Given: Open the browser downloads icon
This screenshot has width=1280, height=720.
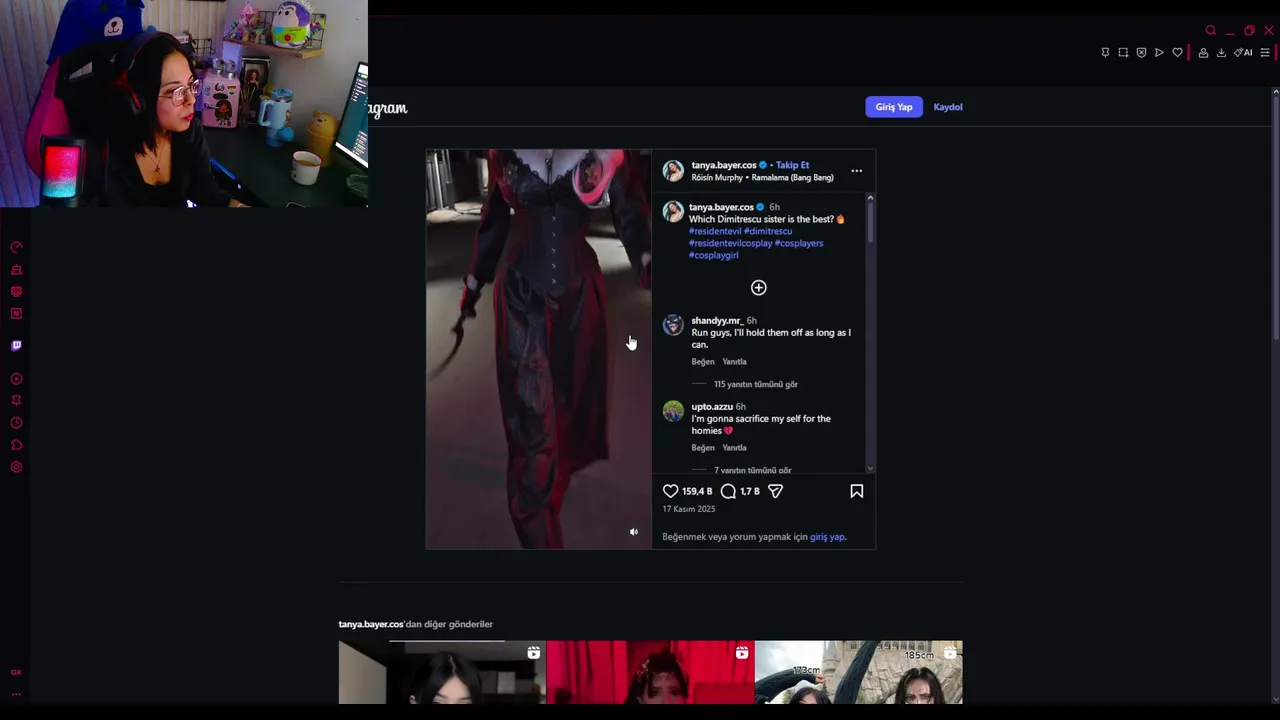Looking at the screenshot, I should click(x=1221, y=53).
